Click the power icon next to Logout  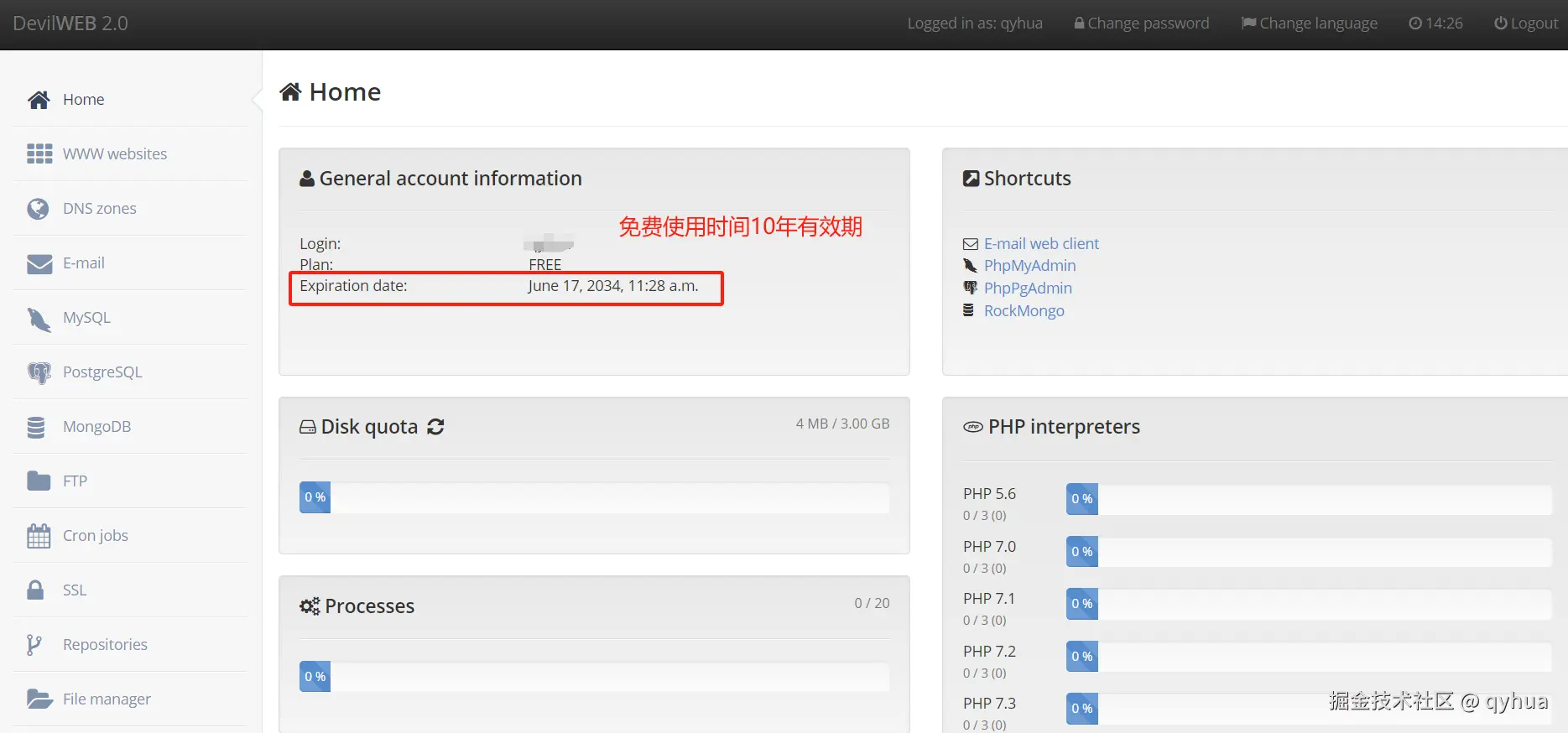(1501, 23)
